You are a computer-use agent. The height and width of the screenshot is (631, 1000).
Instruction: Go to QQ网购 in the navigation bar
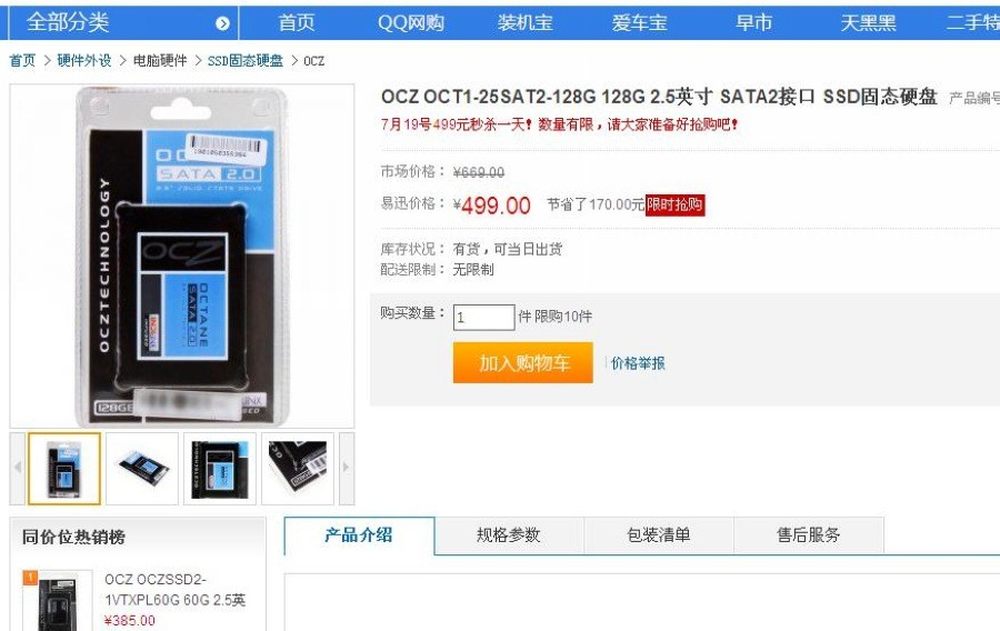point(411,23)
